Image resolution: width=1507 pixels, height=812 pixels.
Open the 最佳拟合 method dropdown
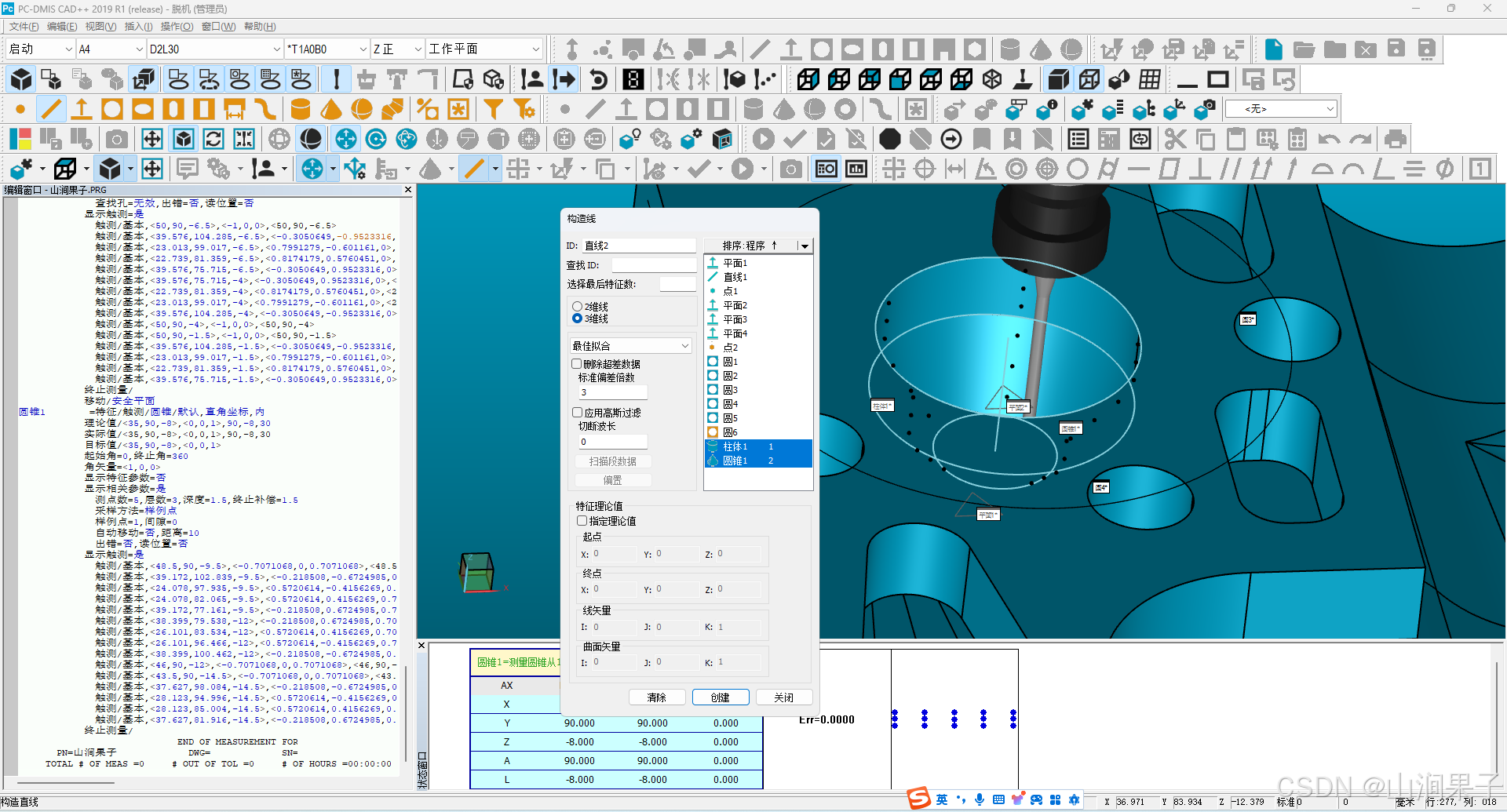(631, 346)
